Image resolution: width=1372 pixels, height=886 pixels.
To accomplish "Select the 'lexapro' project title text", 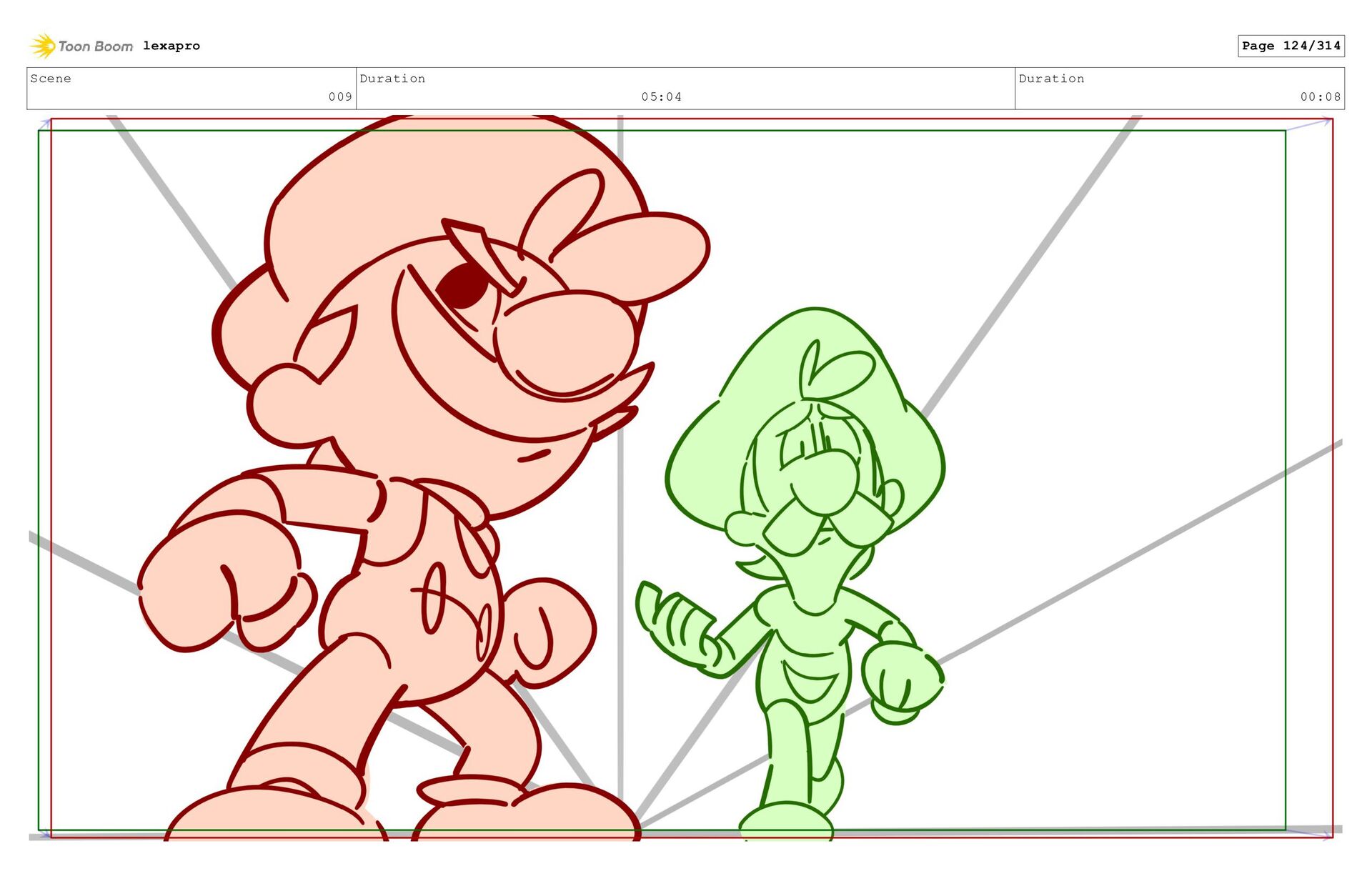I will [171, 46].
